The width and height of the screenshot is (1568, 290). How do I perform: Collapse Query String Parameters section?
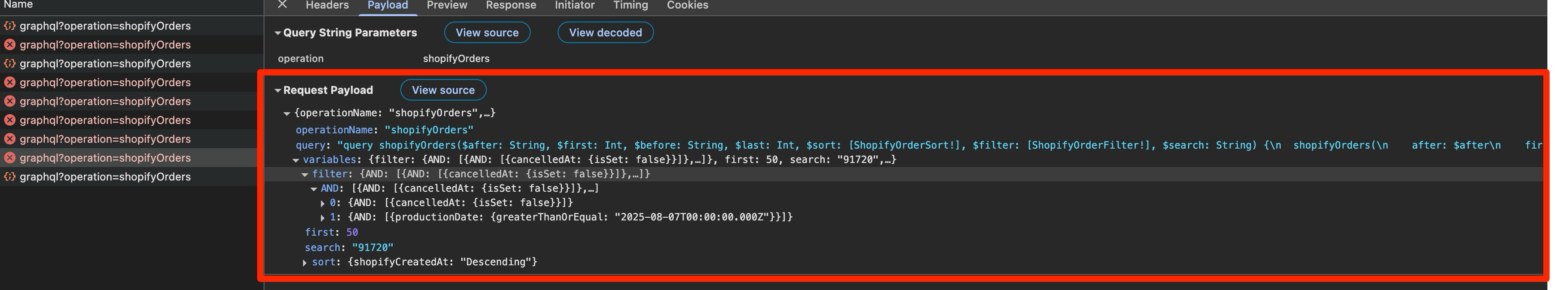[277, 33]
